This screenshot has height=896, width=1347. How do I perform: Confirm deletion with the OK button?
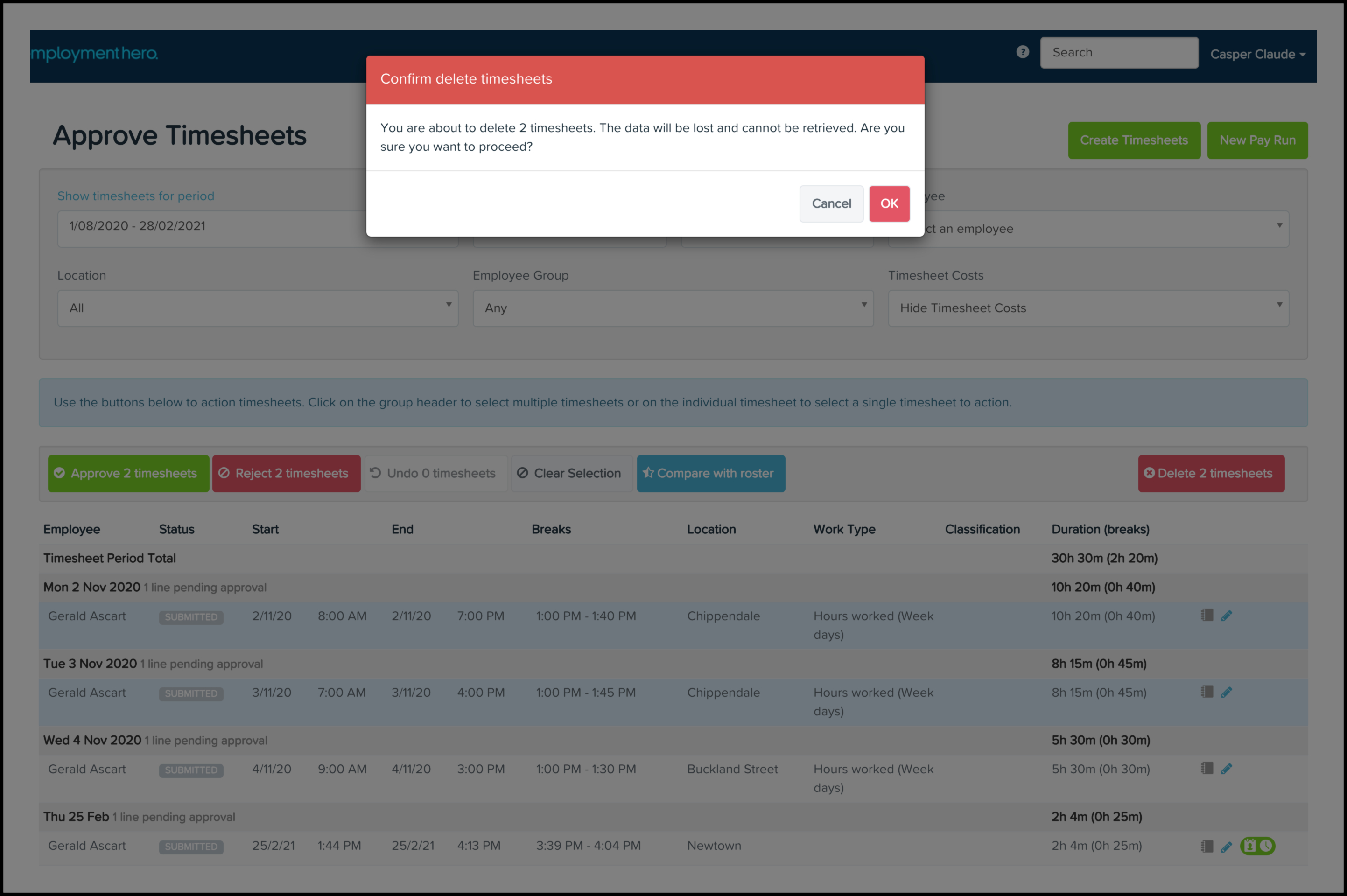pos(889,203)
